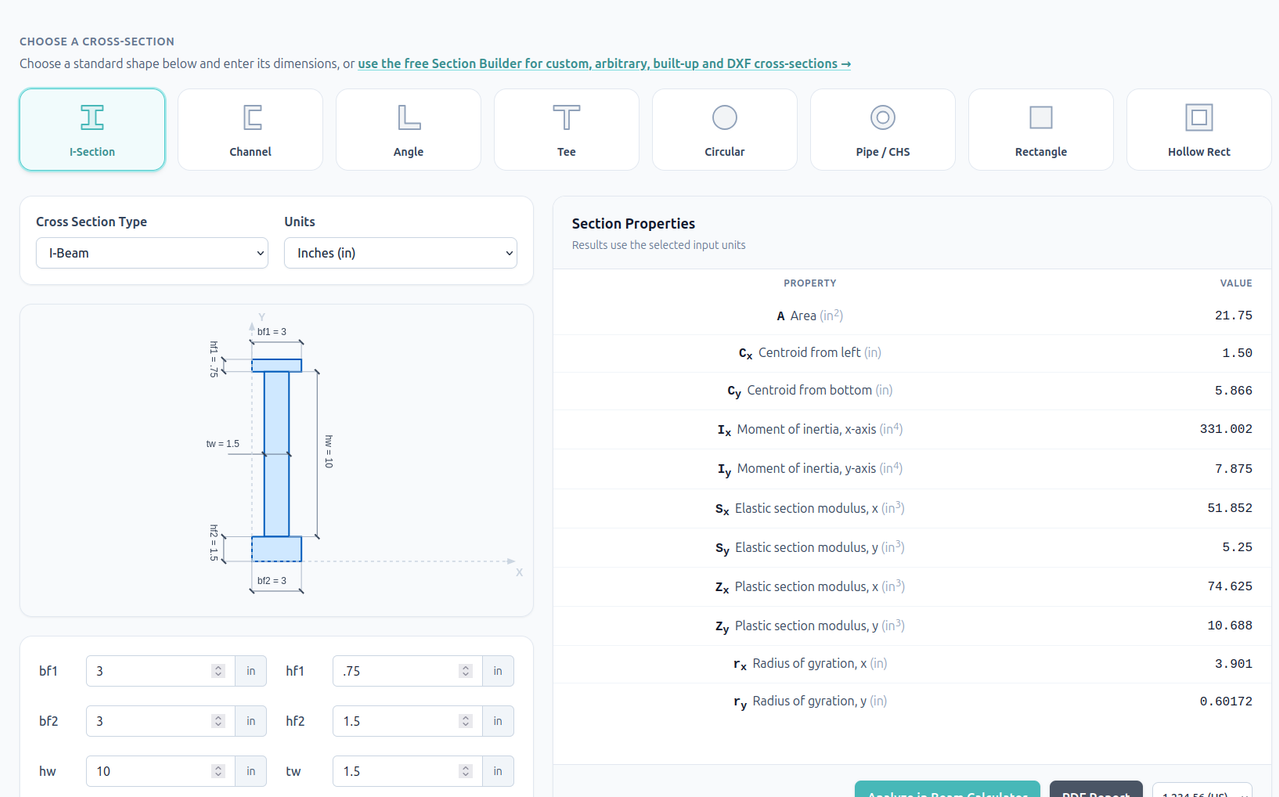Open the Cross Section Type dropdown
Viewport: 1279px width, 797px height.
coord(152,253)
